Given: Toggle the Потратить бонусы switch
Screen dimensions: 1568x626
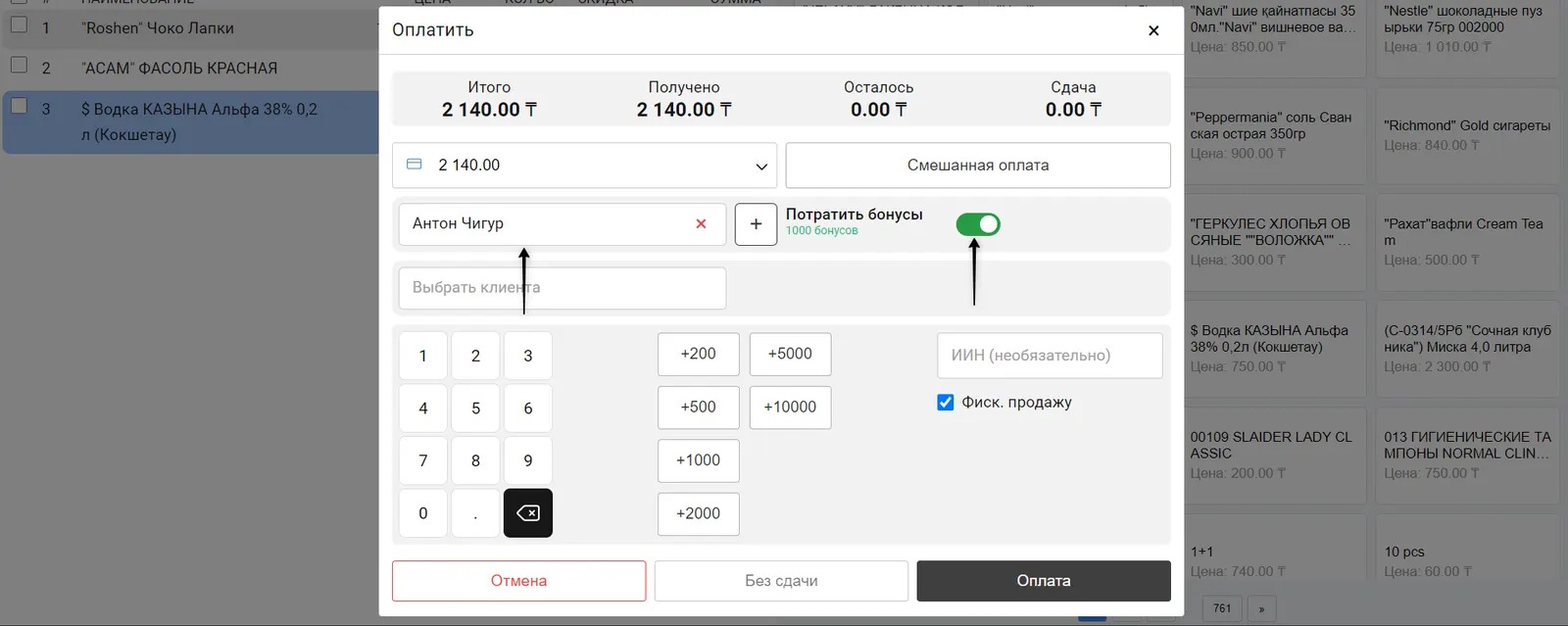Looking at the screenshot, I should click(x=978, y=224).
